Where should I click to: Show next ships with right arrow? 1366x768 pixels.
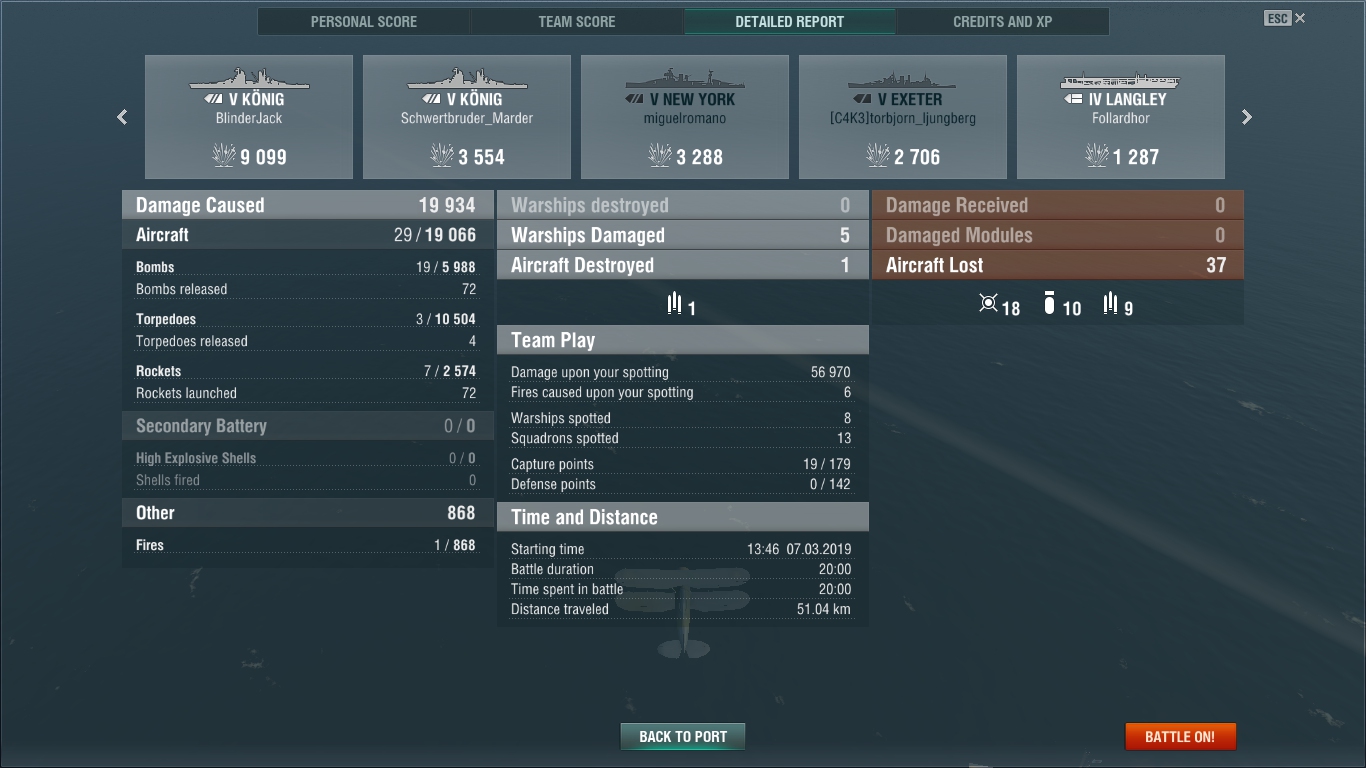tap(1247, 117)
